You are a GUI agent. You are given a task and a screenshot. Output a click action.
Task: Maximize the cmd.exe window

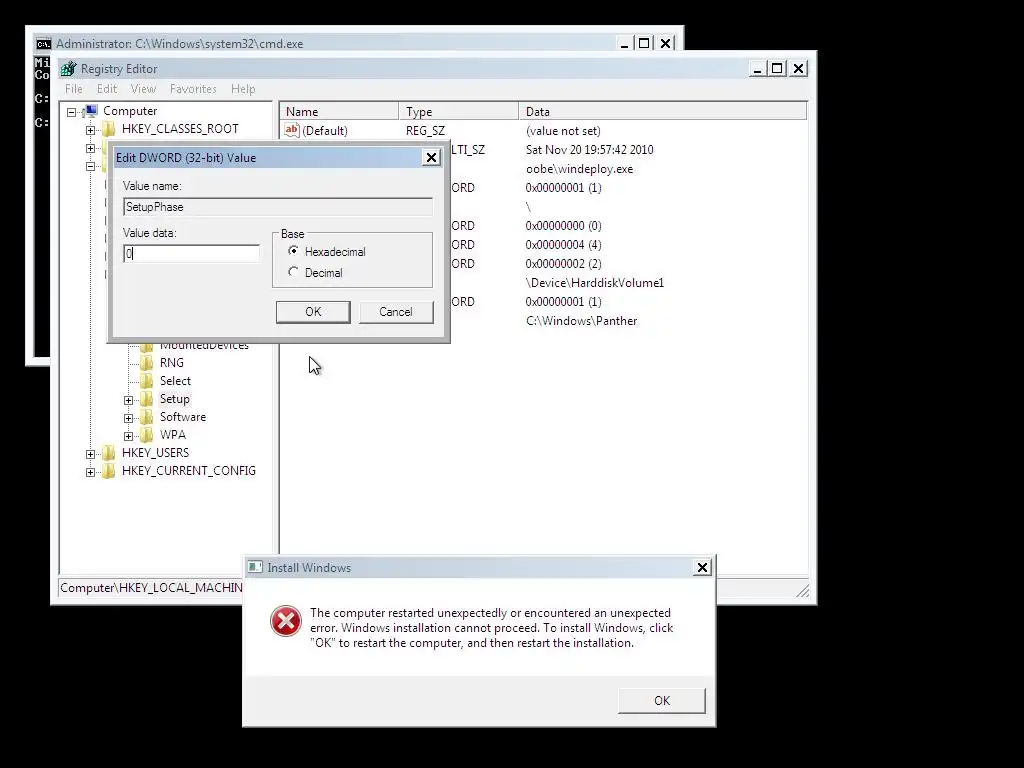(x=644, y=43)
